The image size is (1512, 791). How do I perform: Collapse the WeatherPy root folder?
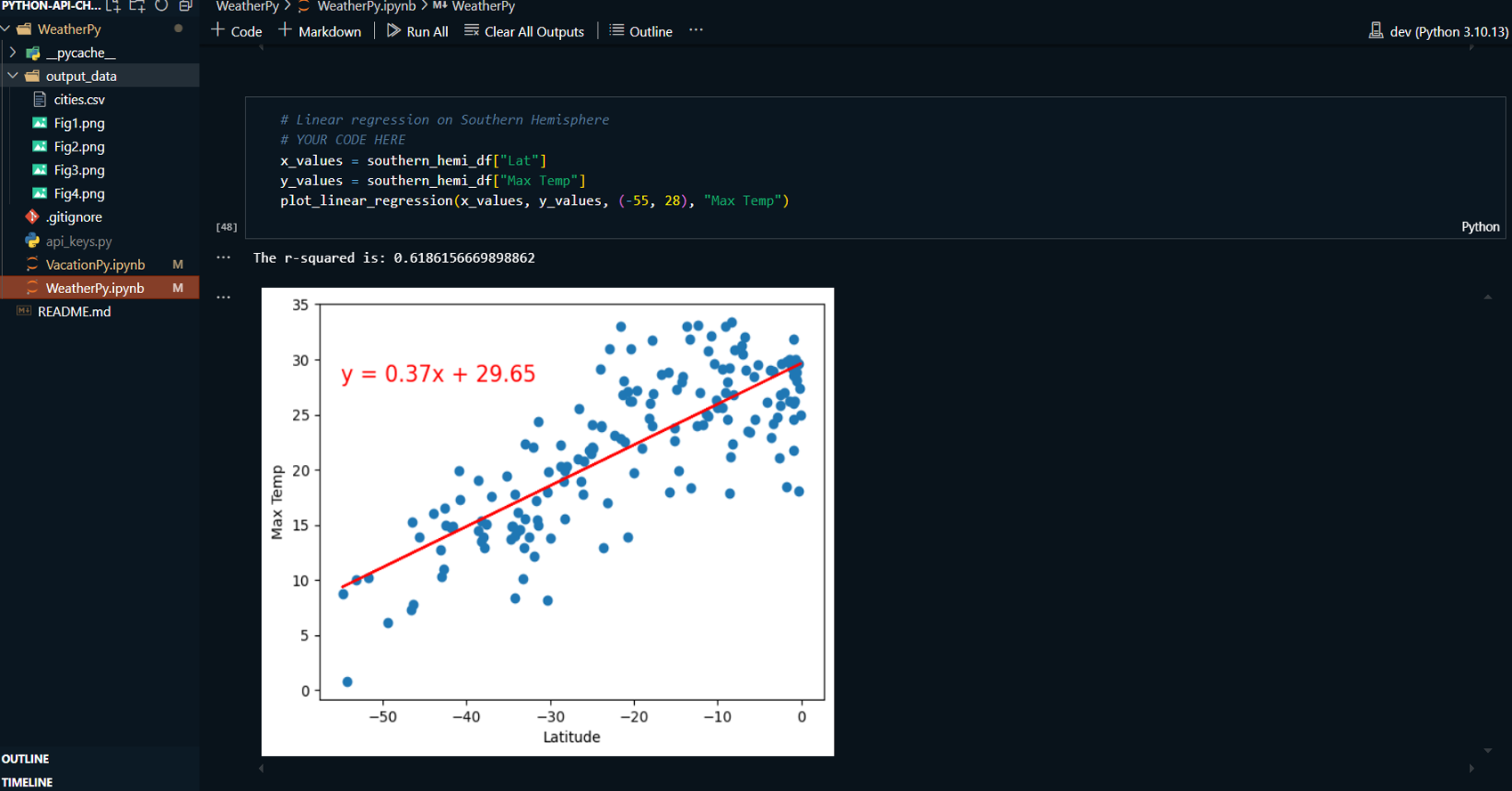(6, 29)
